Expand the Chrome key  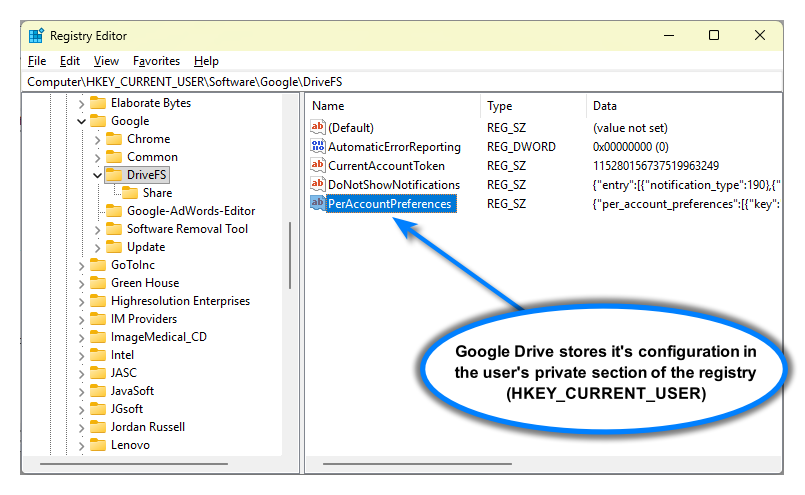click(98, 139)
